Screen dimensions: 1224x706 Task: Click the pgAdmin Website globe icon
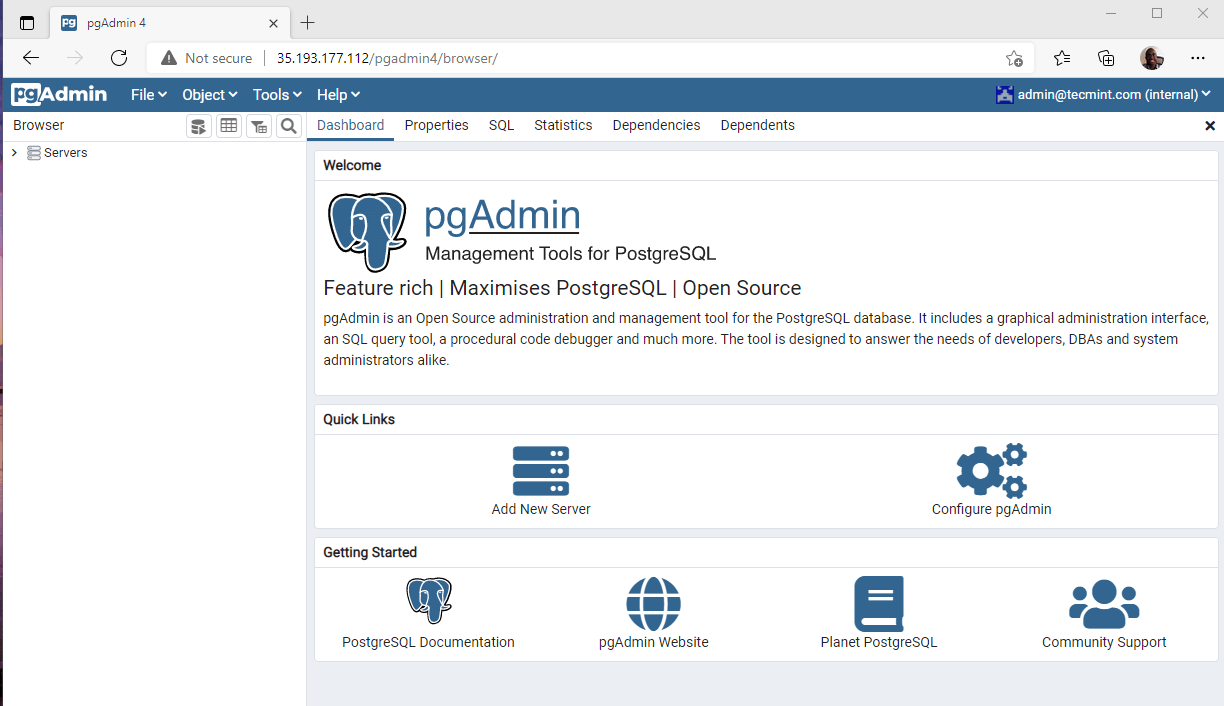point(654,604)
